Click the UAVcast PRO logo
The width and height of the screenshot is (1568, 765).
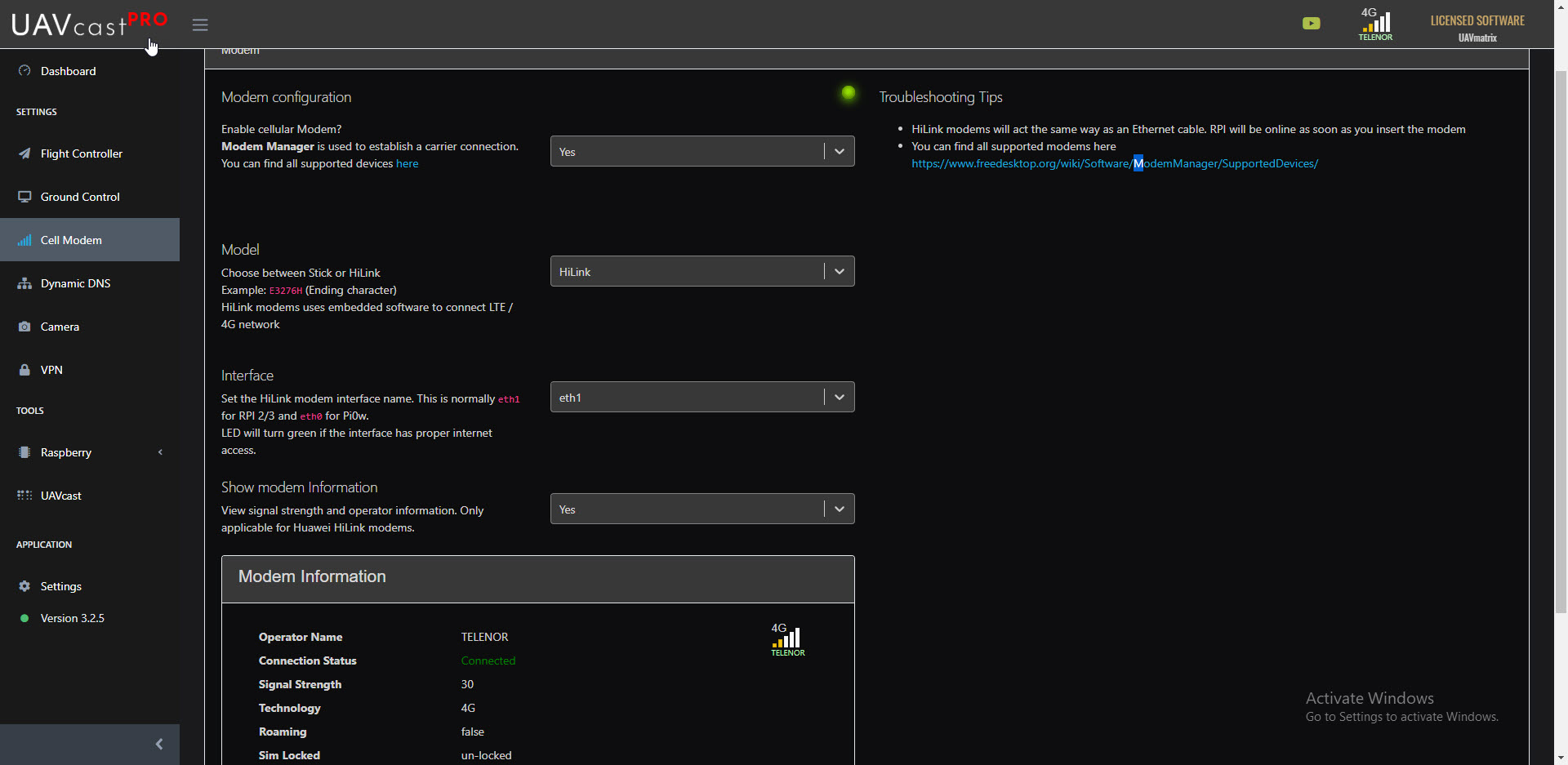(x=90, y=24)
